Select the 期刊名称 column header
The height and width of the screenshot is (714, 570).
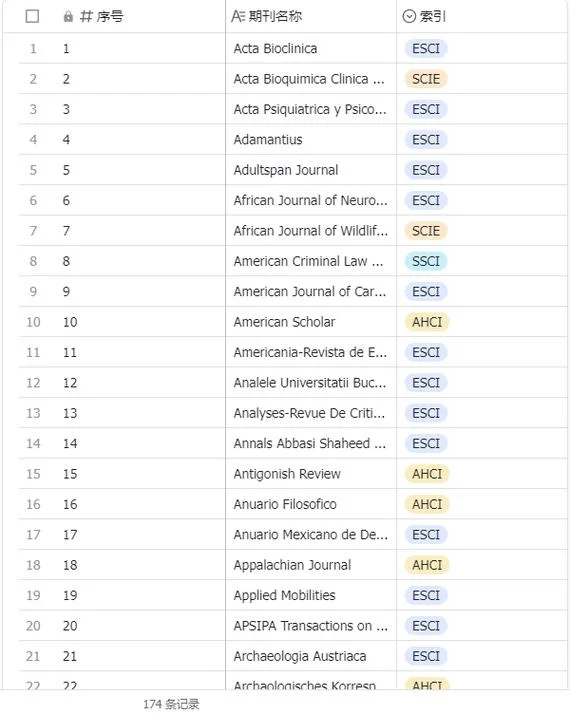(311, 16)
